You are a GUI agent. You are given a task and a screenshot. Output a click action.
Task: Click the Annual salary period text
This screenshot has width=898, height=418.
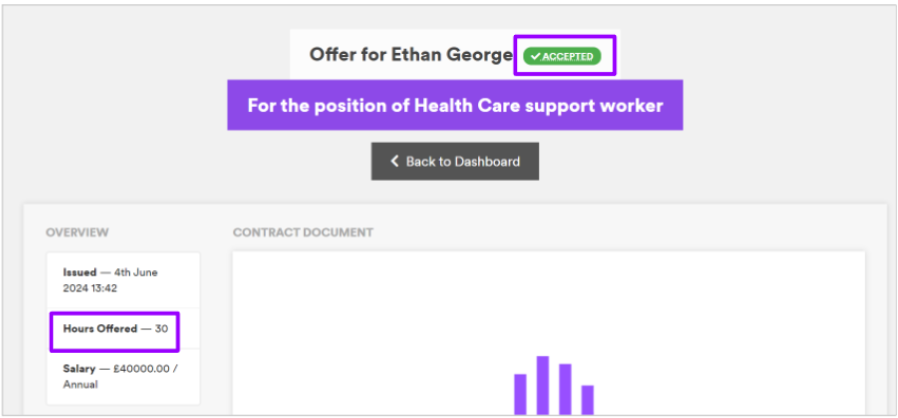tap(82, 384)
